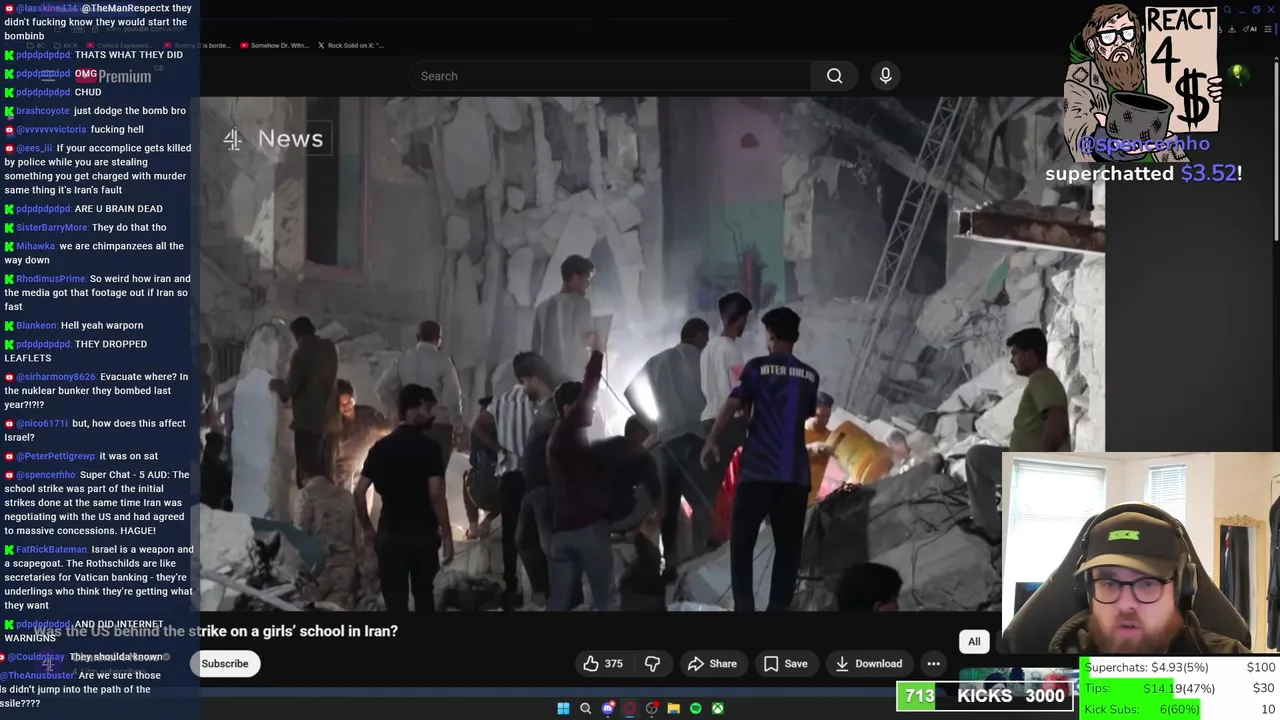Open the Share dialog for the video
This screenshot has height=720, width=1280.
pyautogui.click(x=712, y=664)
